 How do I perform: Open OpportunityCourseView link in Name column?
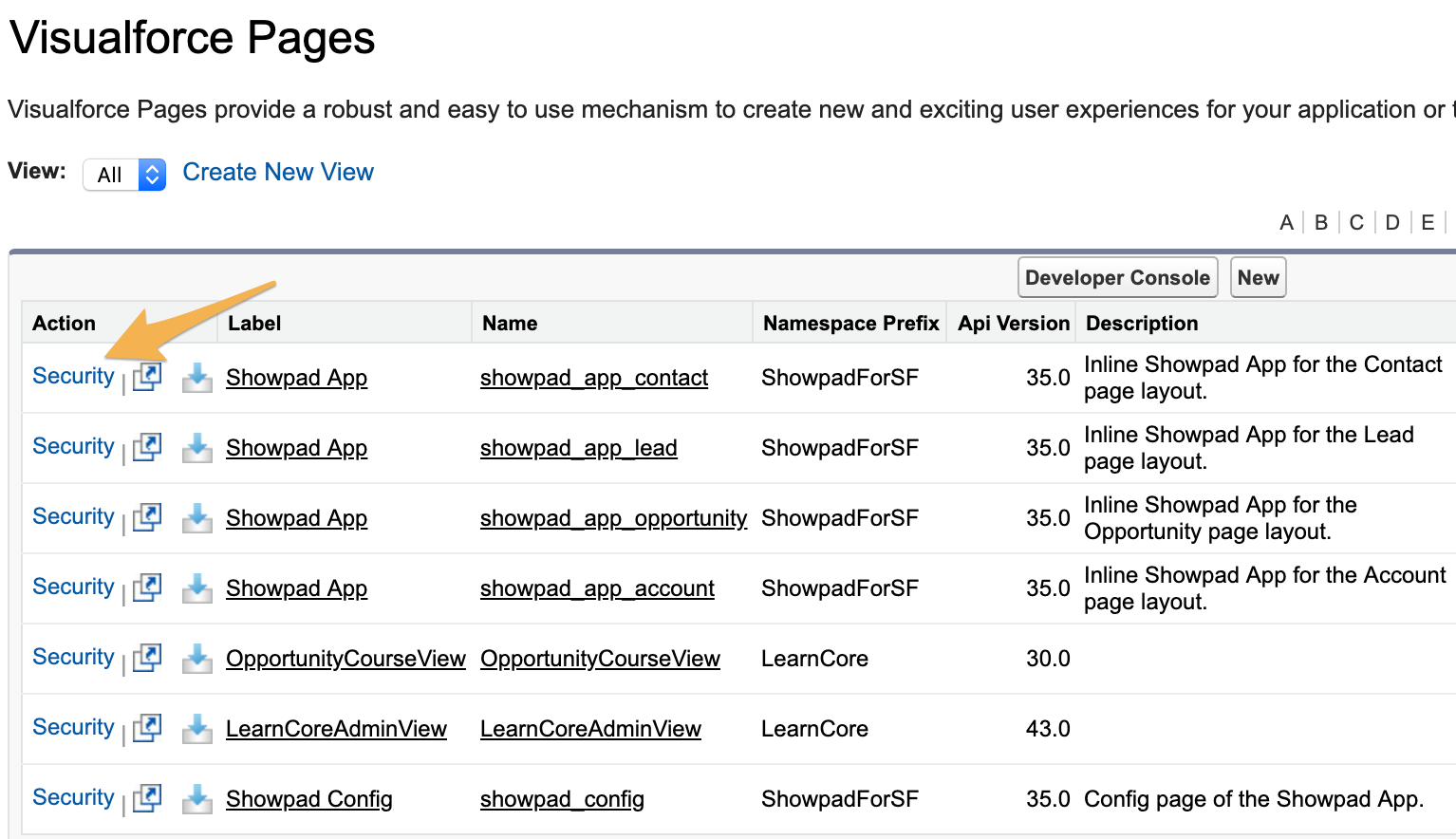pyautogui.click(x=600, y=659)
